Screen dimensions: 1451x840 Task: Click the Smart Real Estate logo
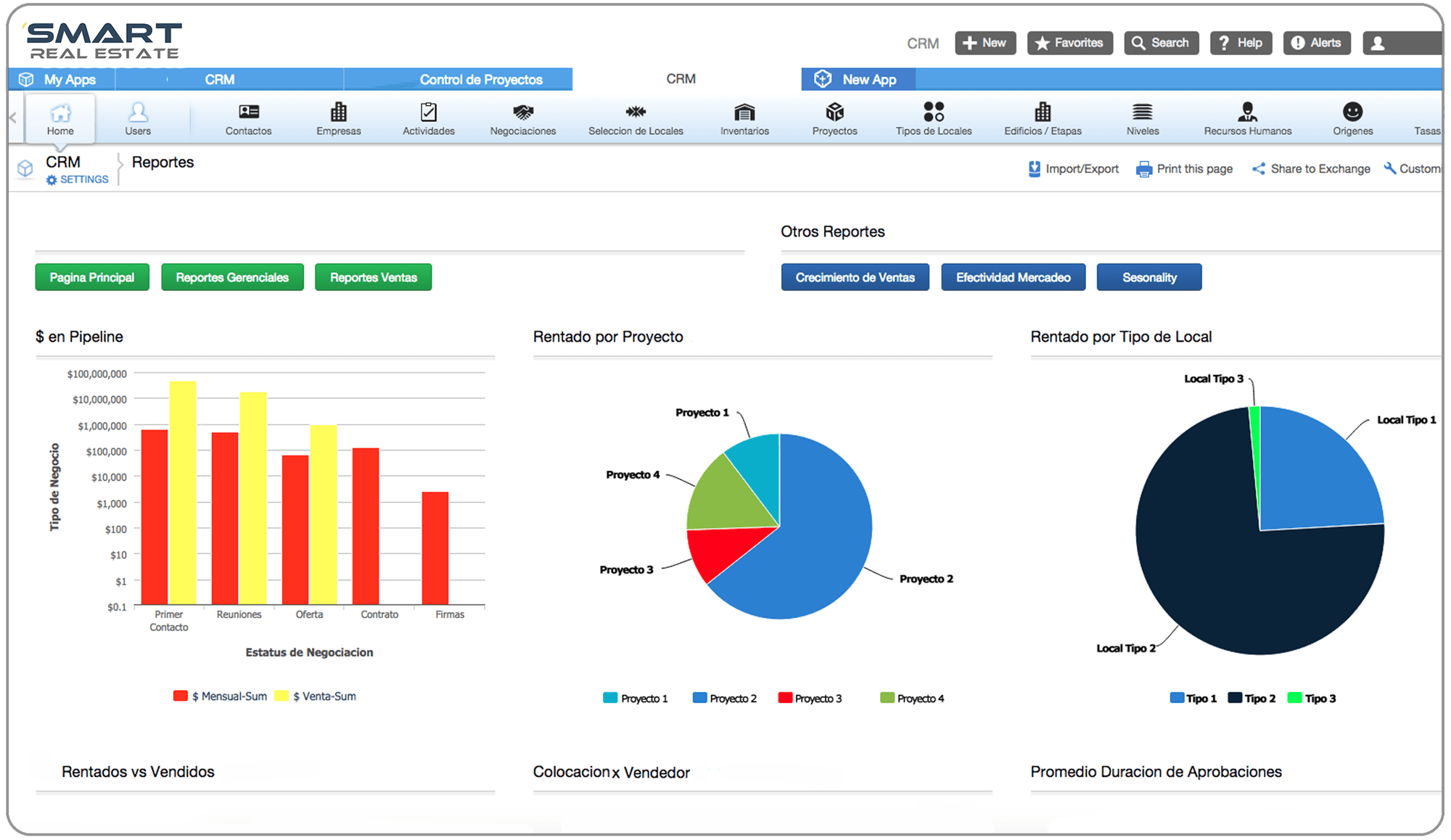(104, 41)
